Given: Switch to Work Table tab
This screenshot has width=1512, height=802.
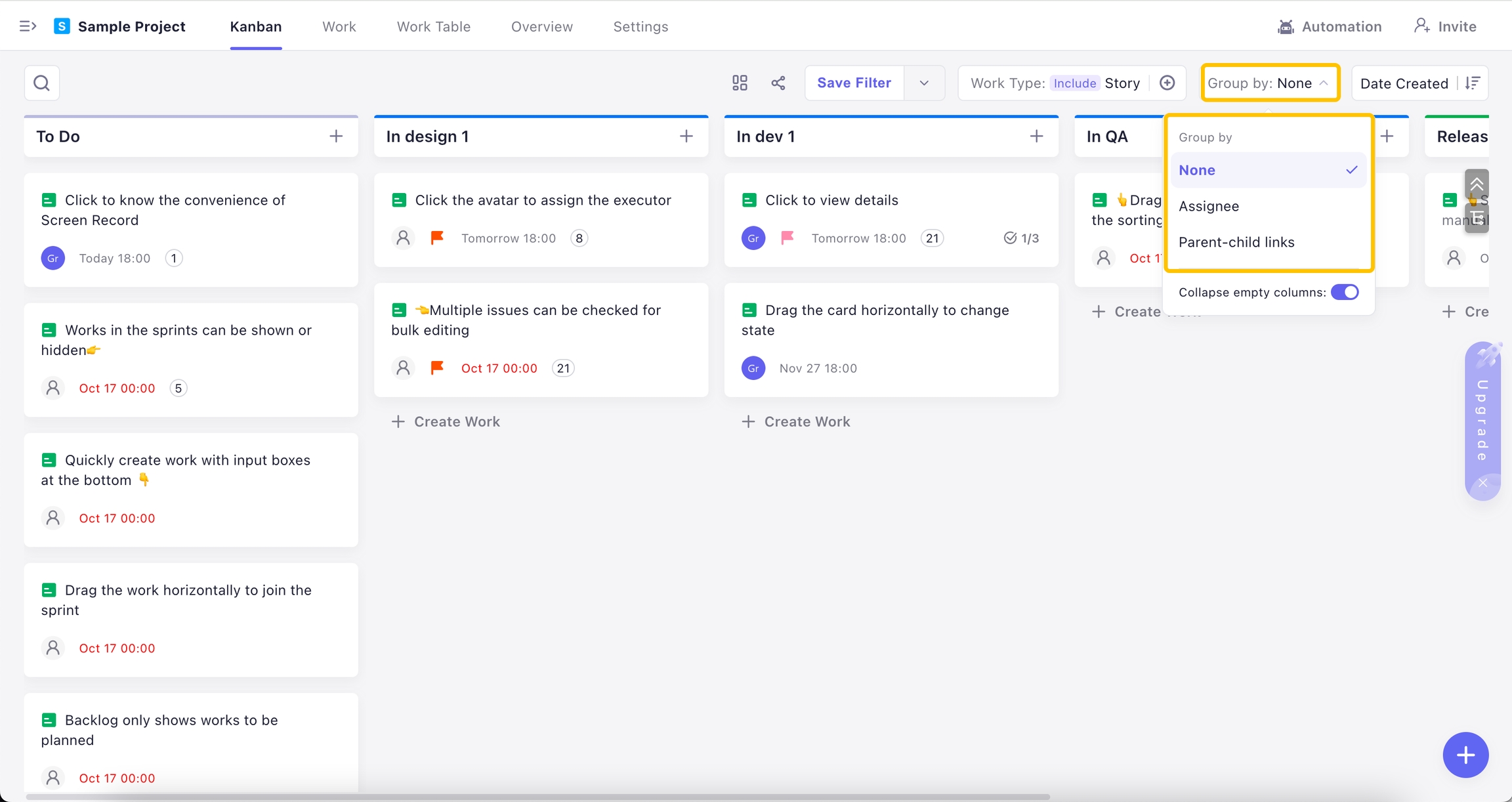Looking at the screenshot, I should (433, 27).
